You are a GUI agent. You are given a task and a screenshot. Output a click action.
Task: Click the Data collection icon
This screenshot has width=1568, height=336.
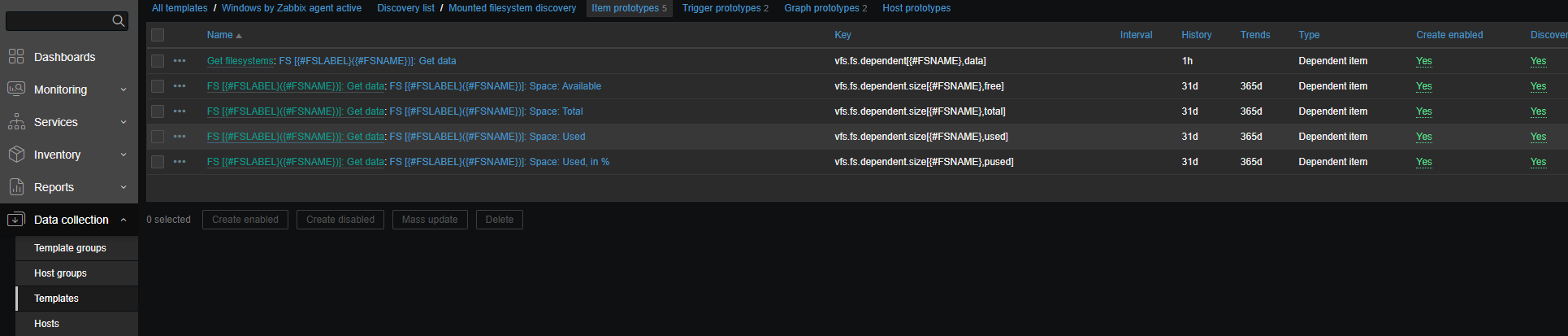point(16,220)
